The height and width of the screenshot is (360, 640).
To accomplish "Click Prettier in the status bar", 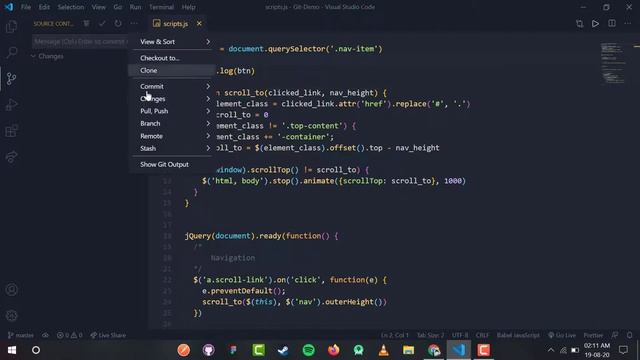I will 593,335.
